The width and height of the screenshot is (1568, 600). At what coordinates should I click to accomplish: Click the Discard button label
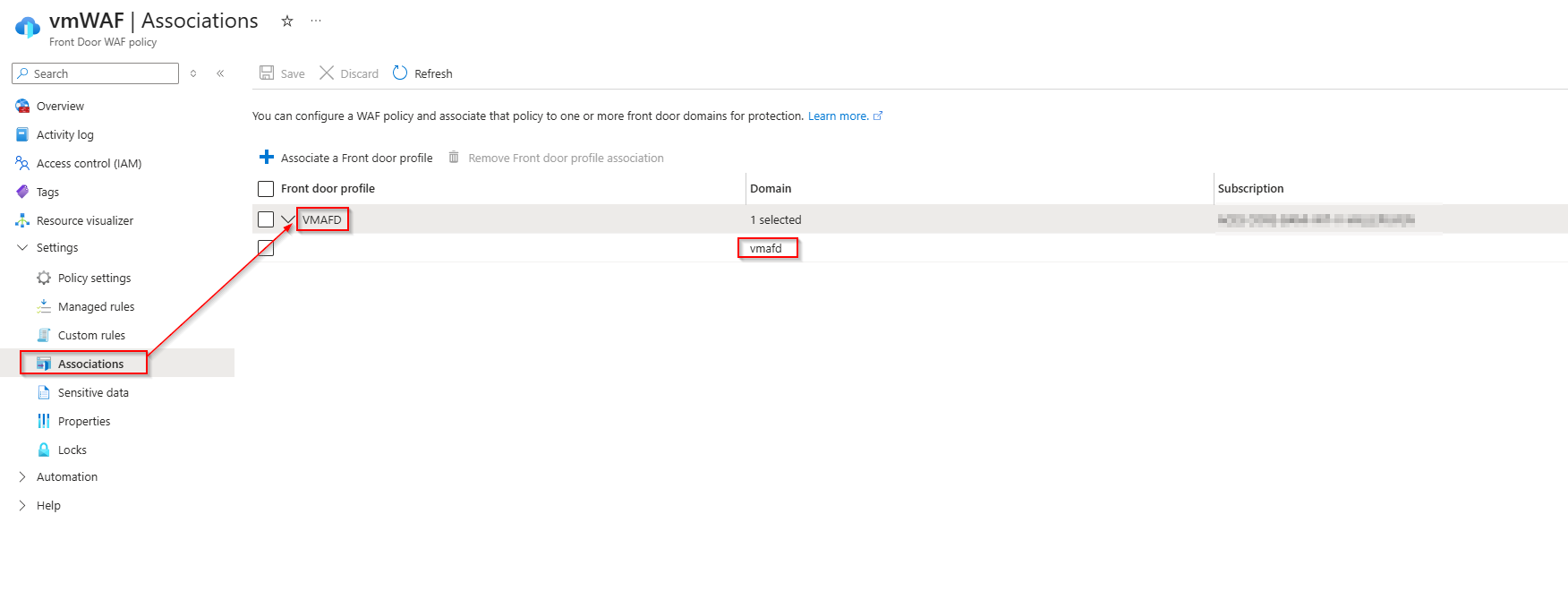click(x=359, y=73)
